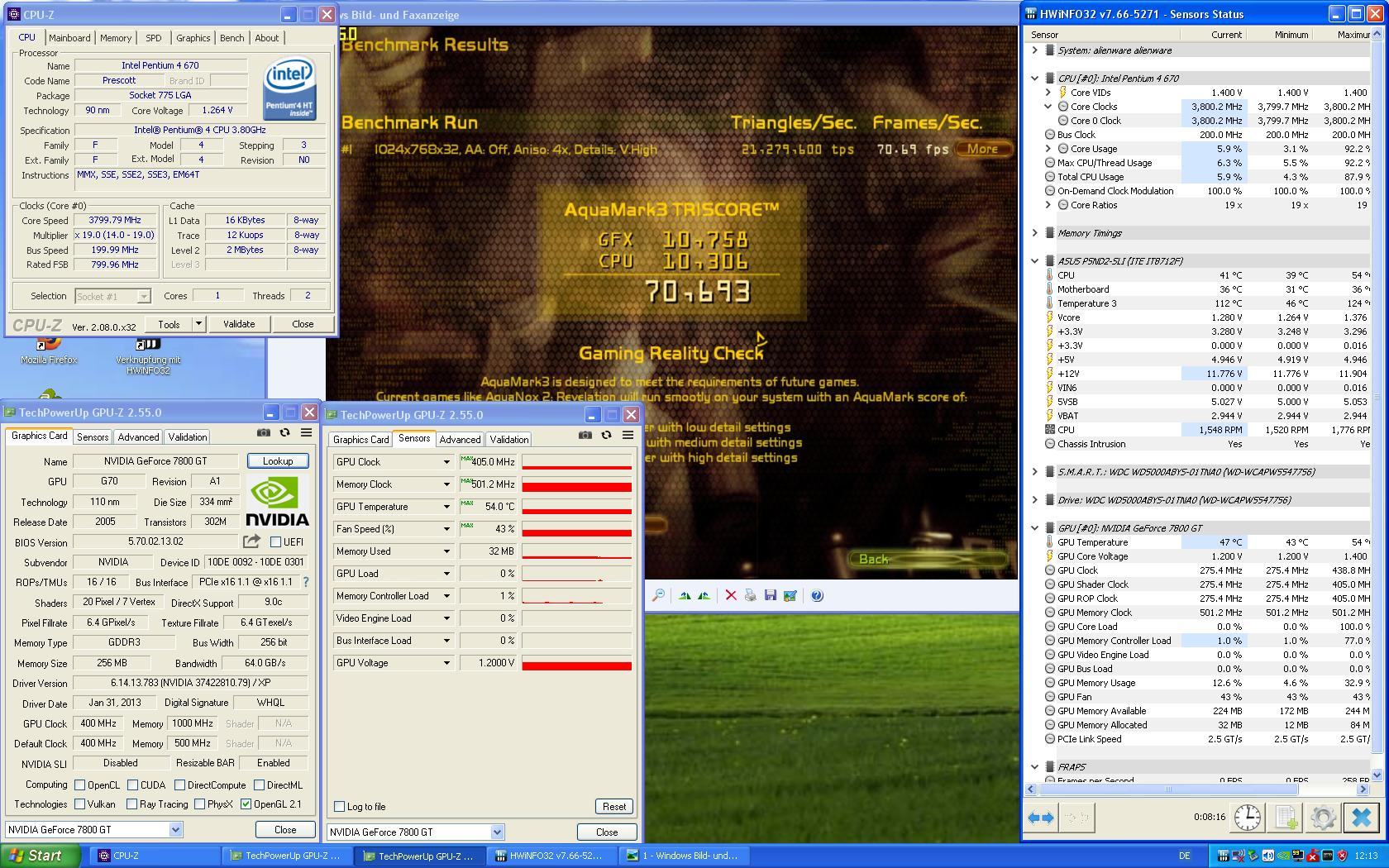Click Validate button in CPU-Z
1389x868 pixels.
(x=239, y=324)
